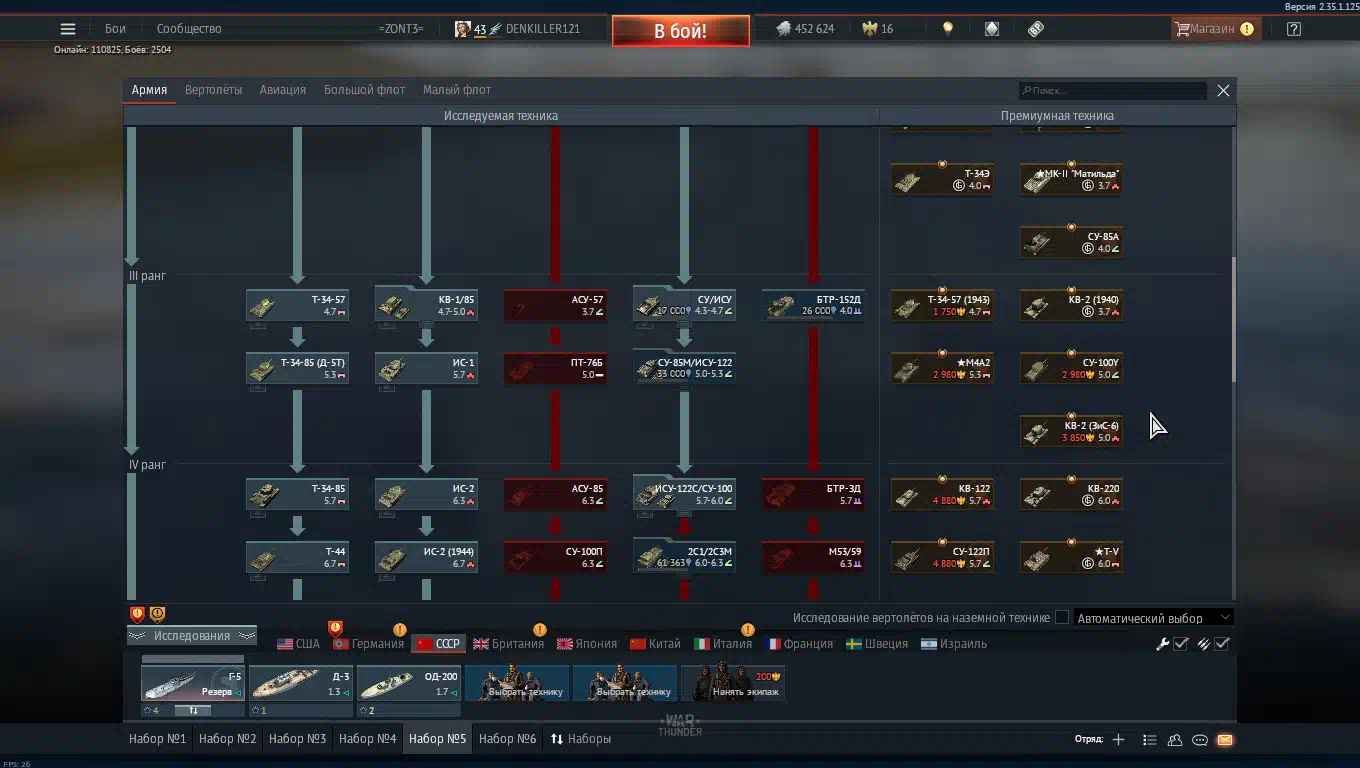Click the В бой! battle button
Image resolution: width=1360 pixels, height=768 pixels.
680,31
